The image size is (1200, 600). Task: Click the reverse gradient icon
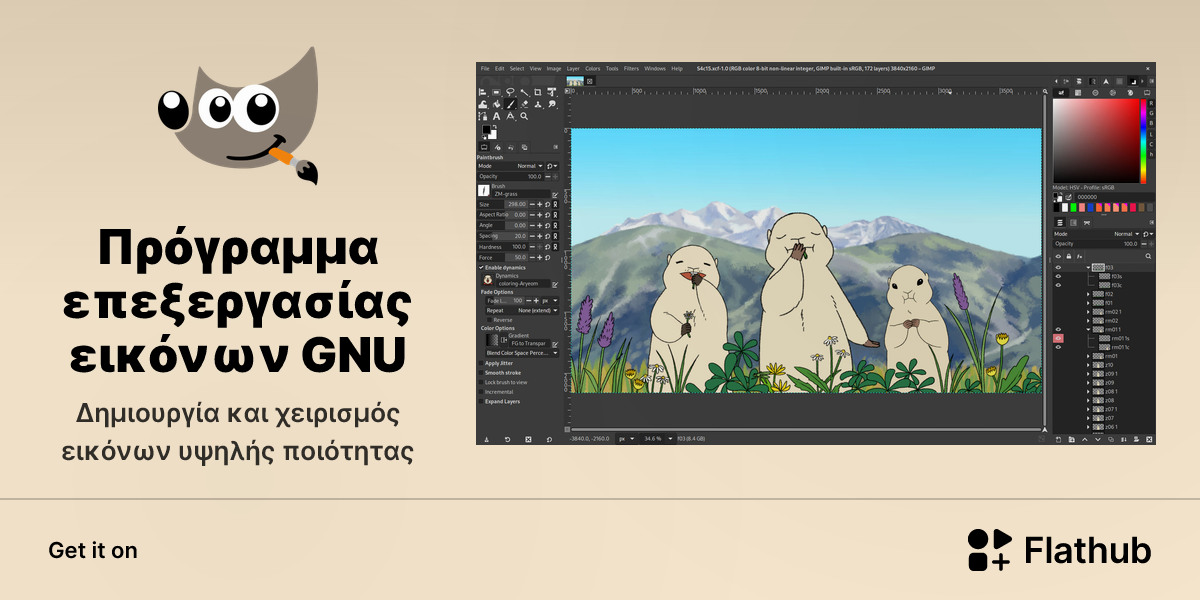[x=504, y=340]
